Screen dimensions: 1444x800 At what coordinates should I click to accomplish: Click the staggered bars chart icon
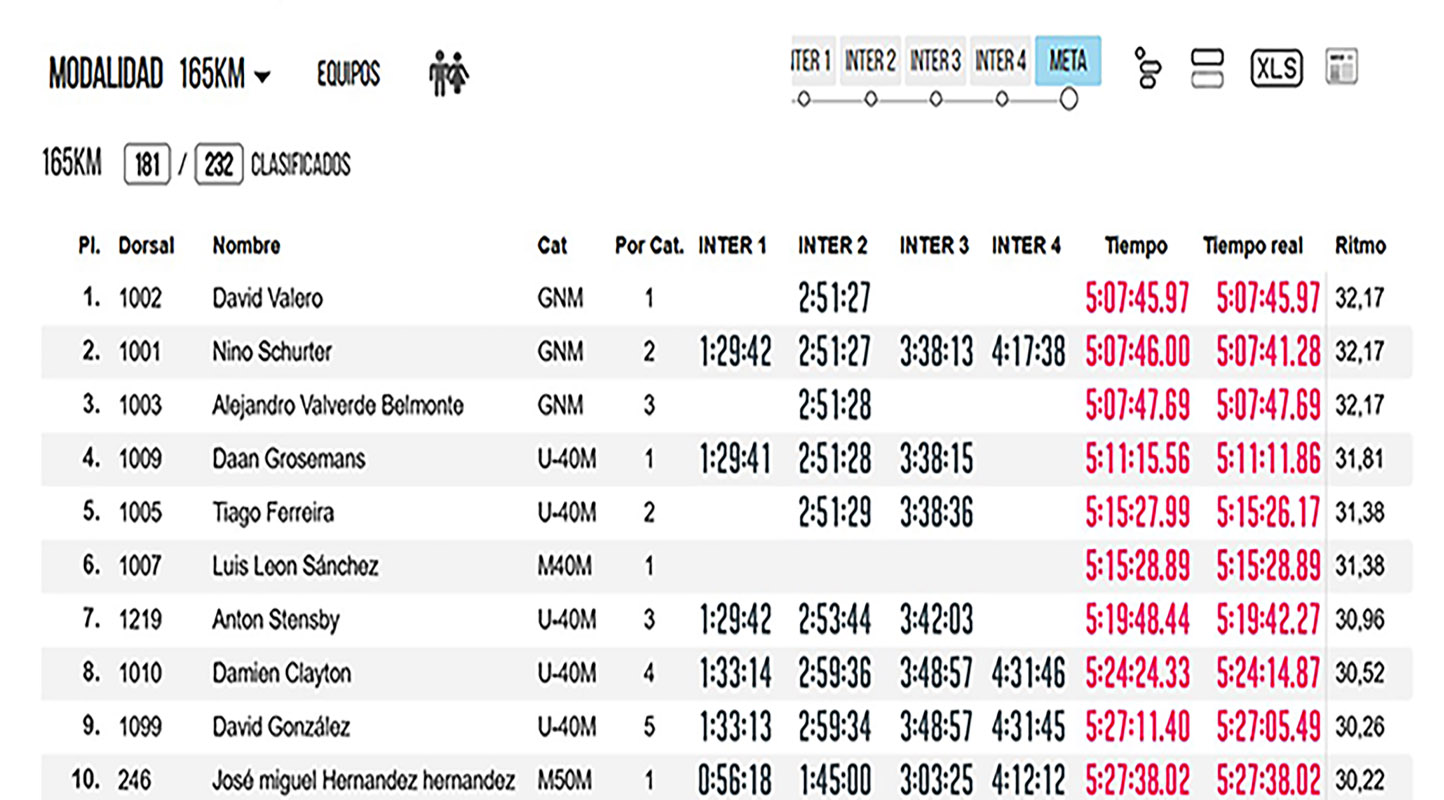pyautogui.click(x=1147, y=68)
